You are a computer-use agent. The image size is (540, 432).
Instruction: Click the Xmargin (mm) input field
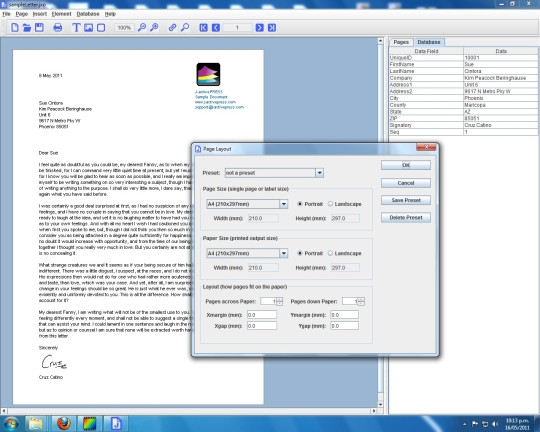coord(262,315)
